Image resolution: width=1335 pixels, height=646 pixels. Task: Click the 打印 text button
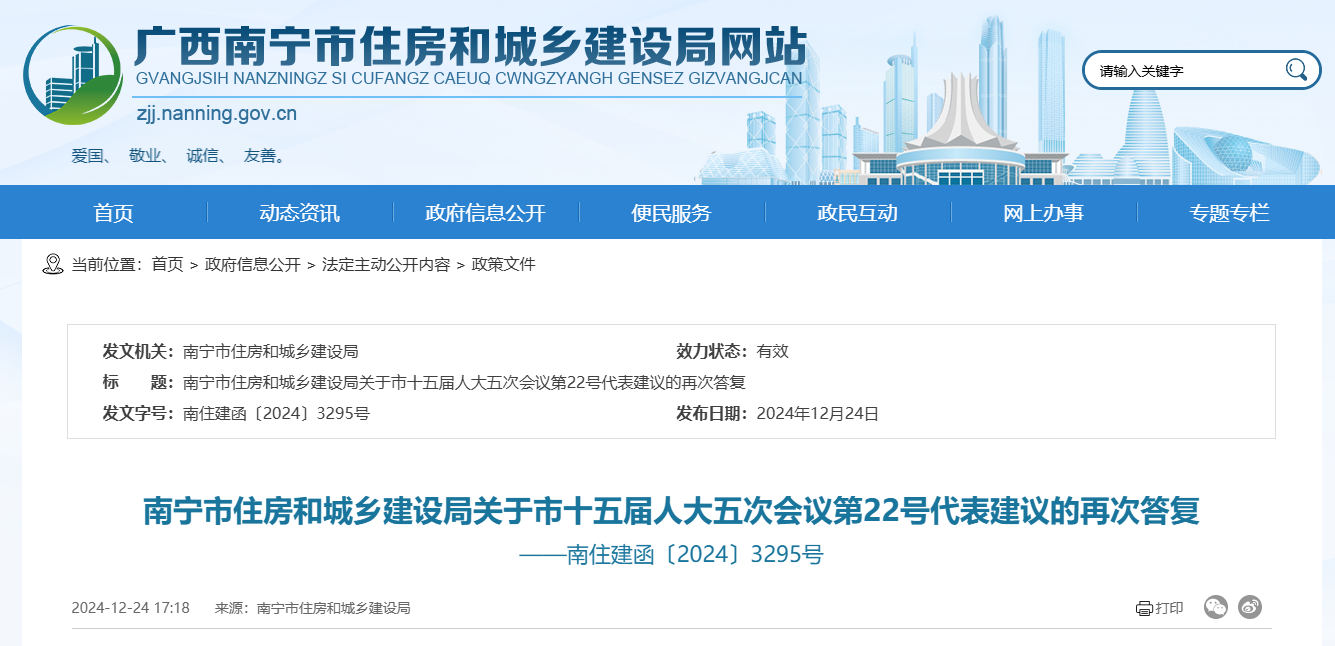point(1169,608)
